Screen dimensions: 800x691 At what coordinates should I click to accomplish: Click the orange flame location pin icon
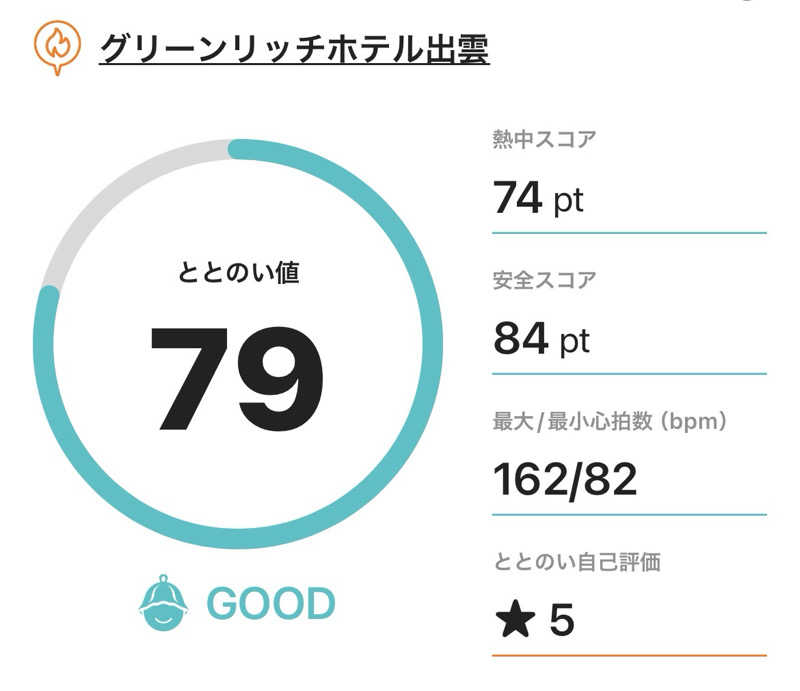point(57,47)
